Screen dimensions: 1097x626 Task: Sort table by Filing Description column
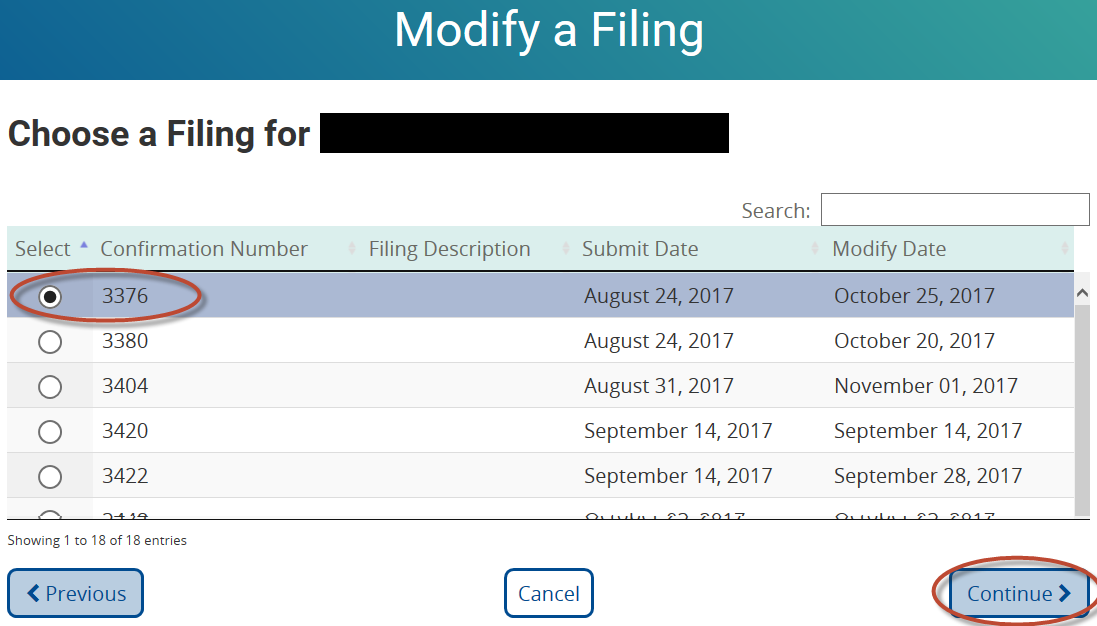coord(449,249)
